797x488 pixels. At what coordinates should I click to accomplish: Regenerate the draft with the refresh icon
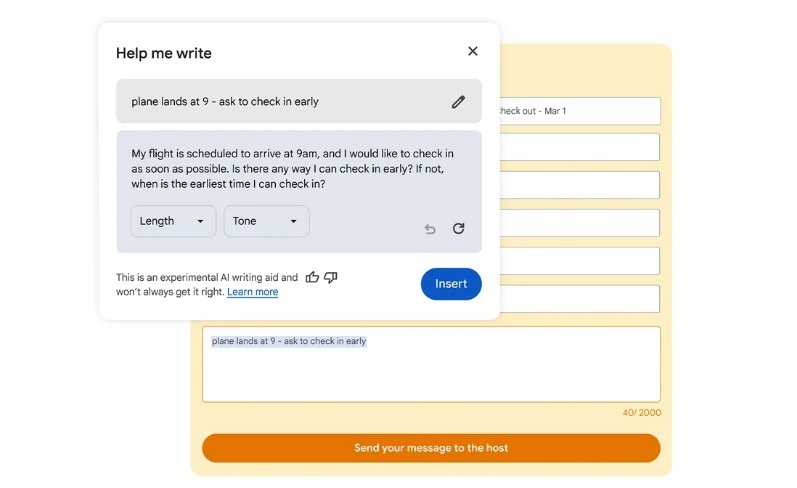click(458, 228)
